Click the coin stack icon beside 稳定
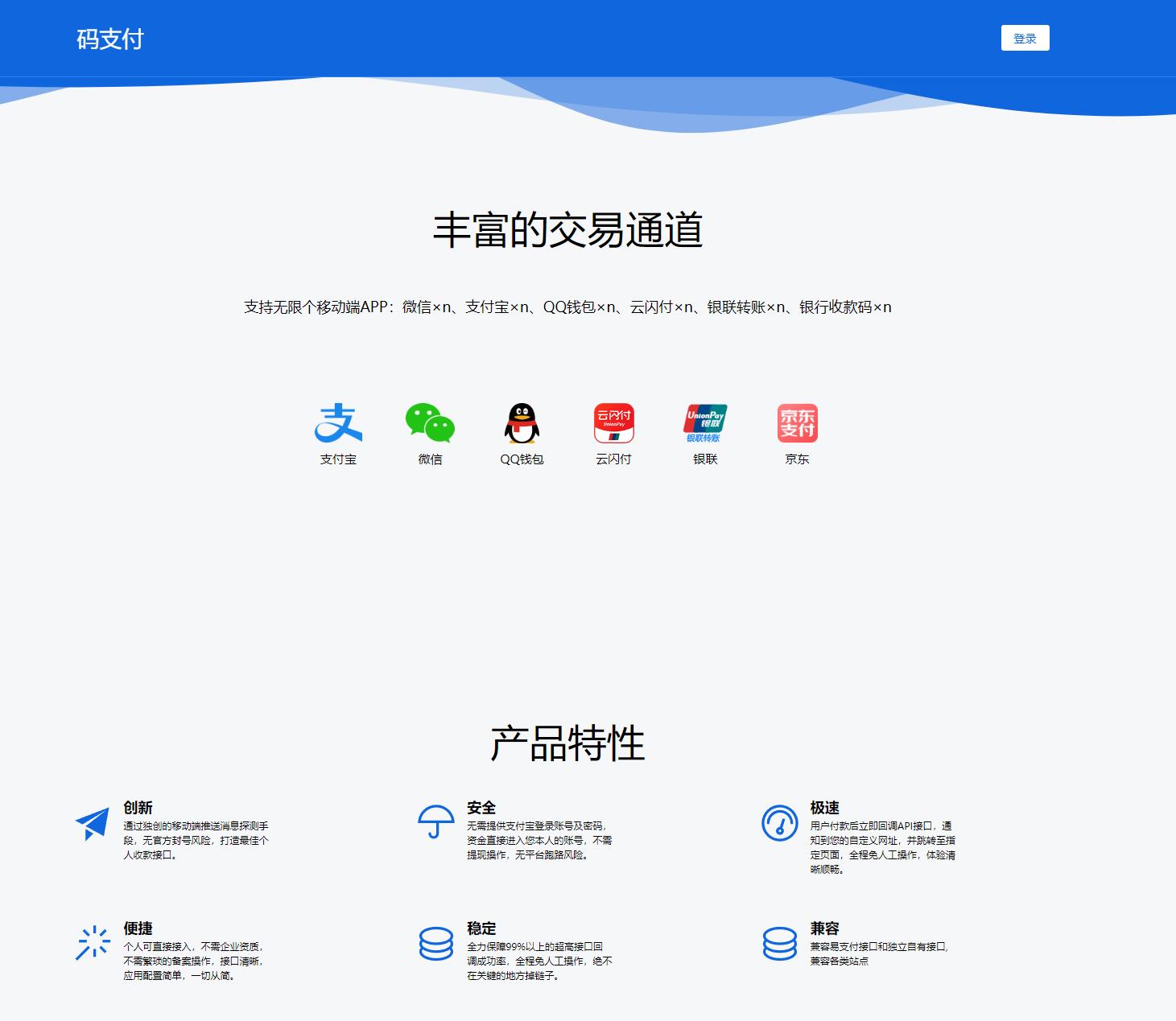Image resolution: width=1176 pixels, height=1021 pixels. (435, 943)
